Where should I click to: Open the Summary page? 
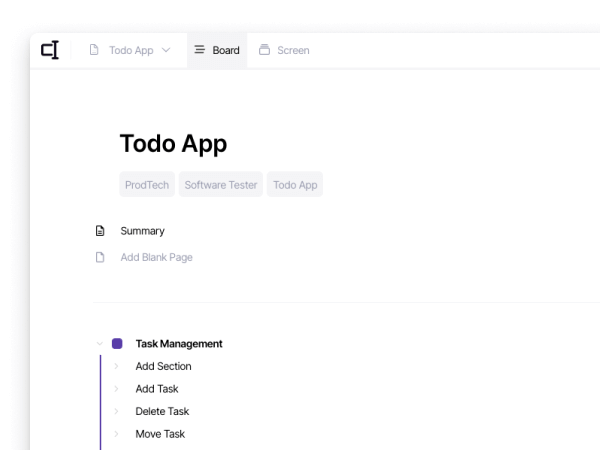[x=142, y=231]
